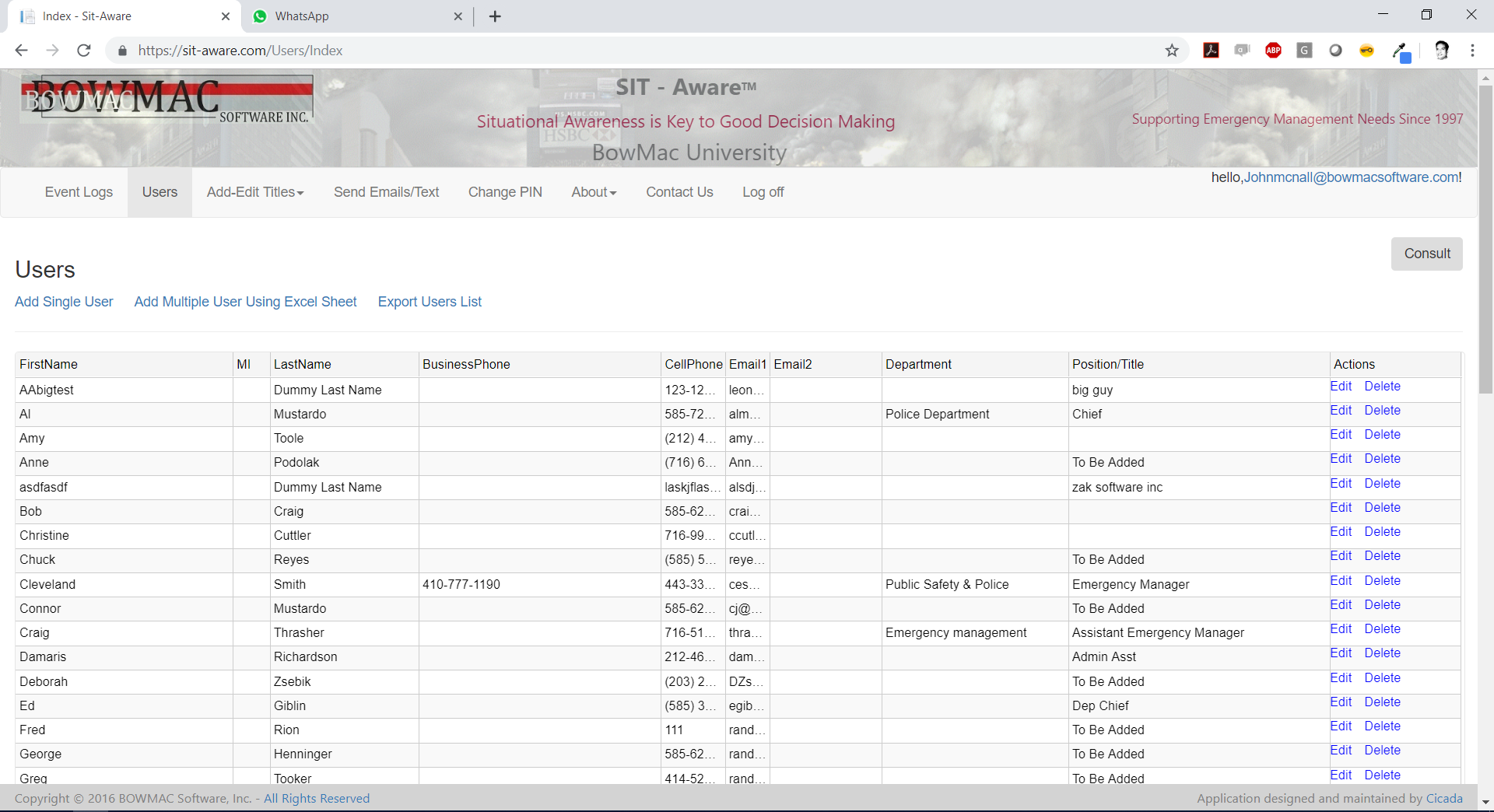The height and width of the screenshot is (812, 1494).
Task: Switch to the WhatsApp tab
Action: 357,16
